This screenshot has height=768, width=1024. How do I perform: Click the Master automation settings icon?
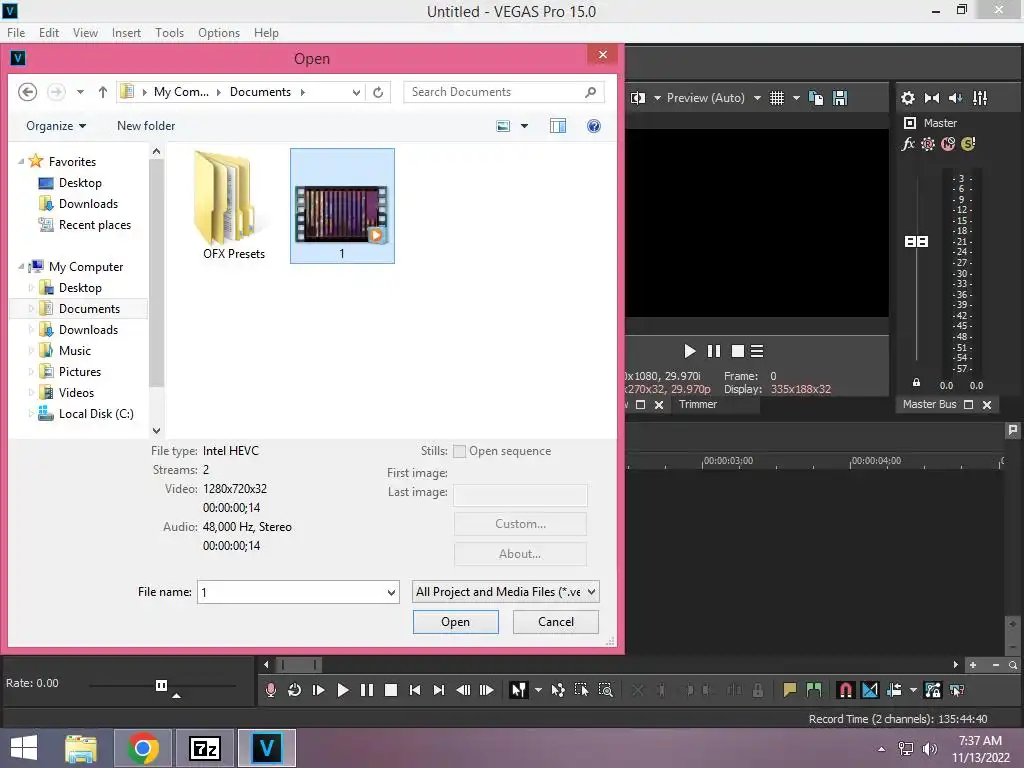(x=928, y=144)
